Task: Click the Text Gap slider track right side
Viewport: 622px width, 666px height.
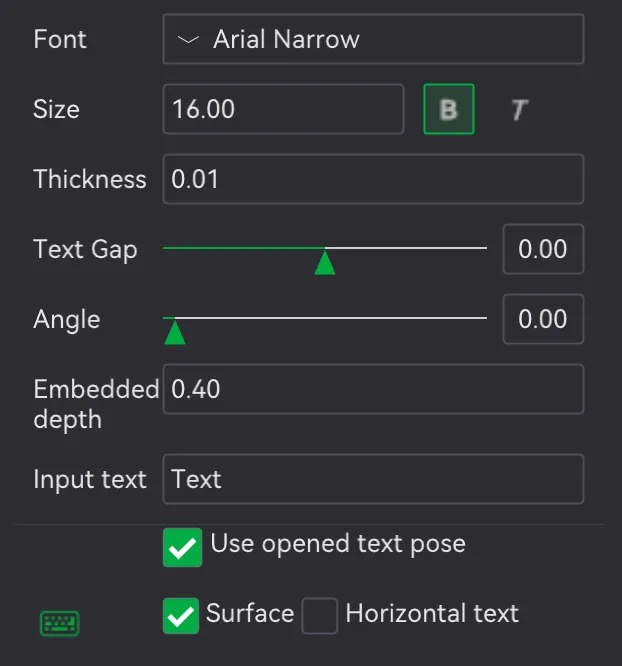Action: [x=406, y=248]
